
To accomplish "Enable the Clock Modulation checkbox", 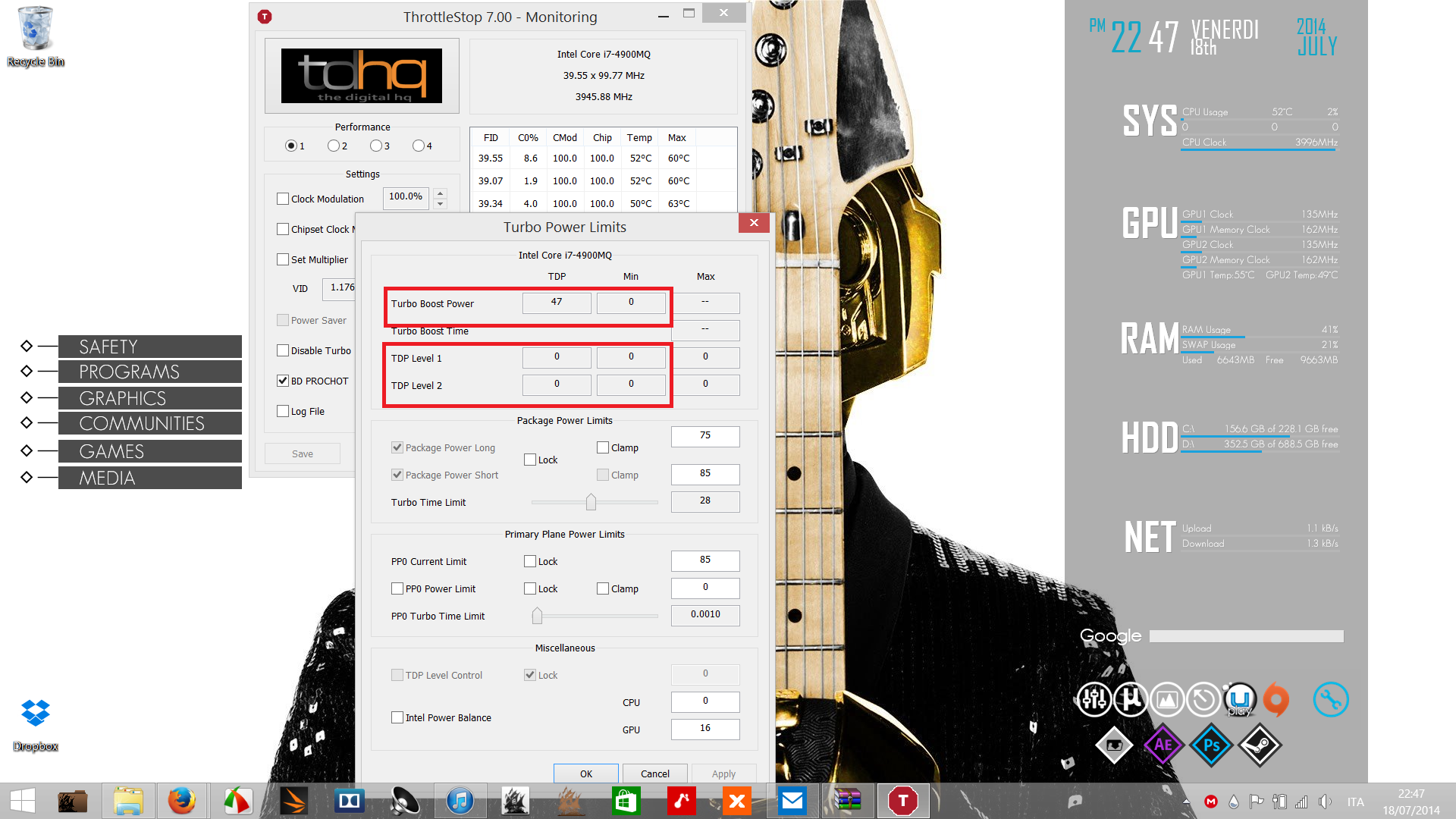I will [x=283, y=199].
